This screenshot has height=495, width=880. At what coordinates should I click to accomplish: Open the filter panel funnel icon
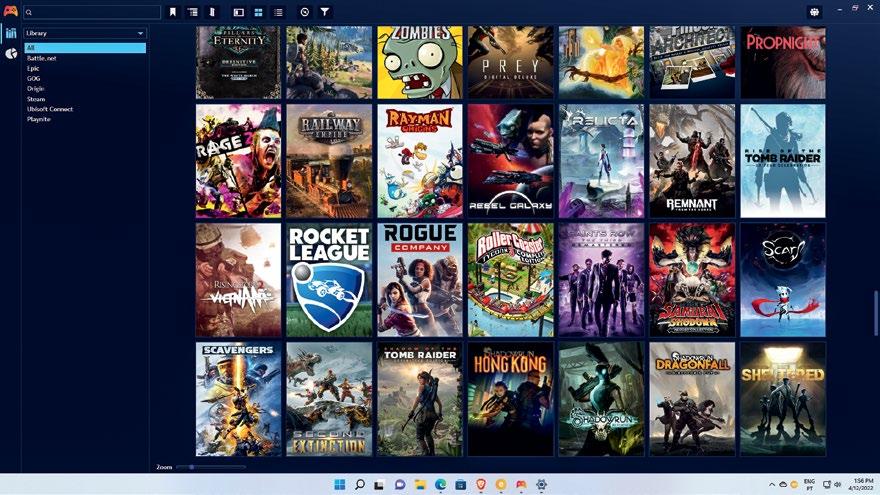(x=324, y=12)
